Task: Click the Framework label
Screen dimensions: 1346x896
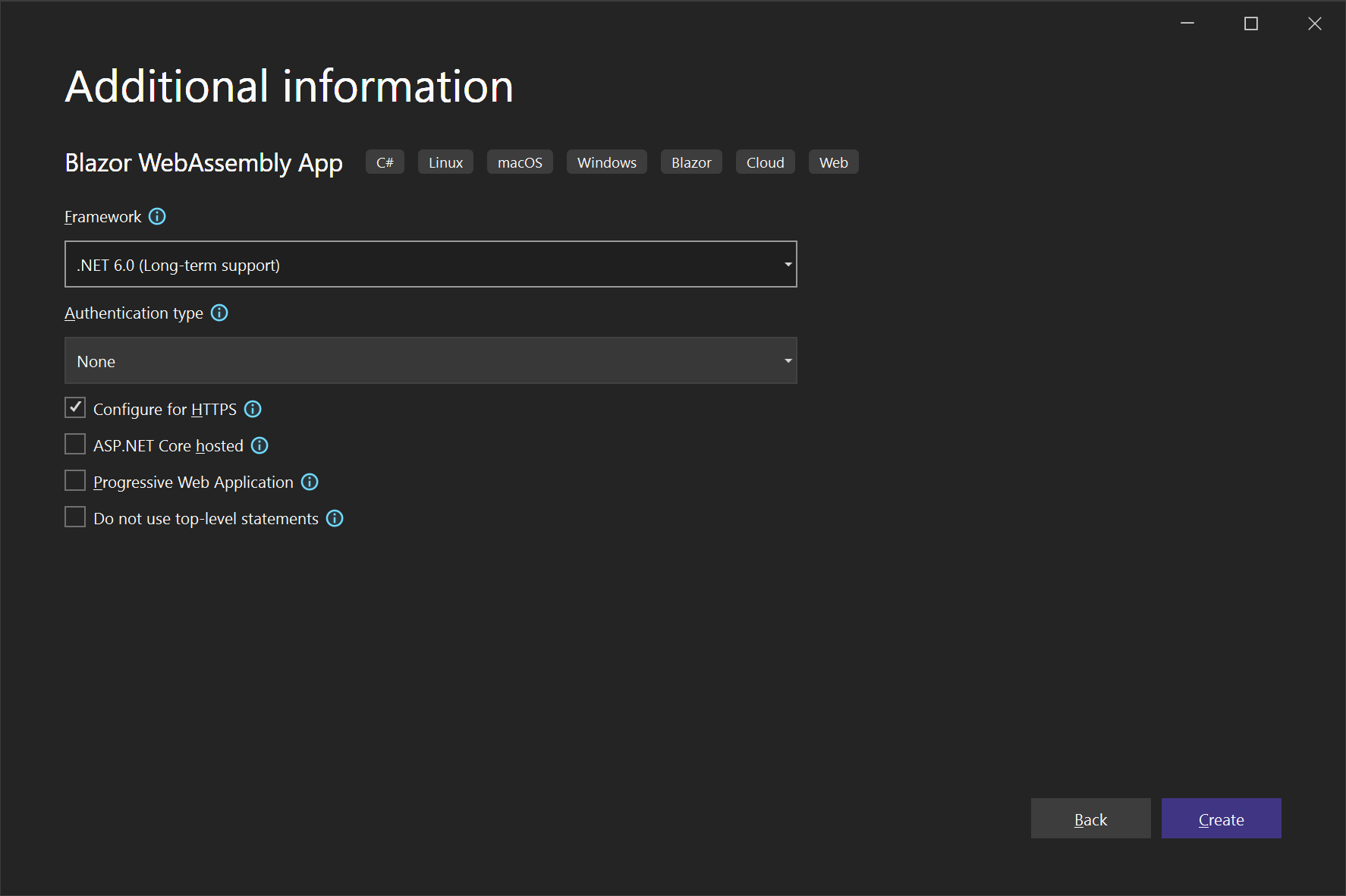Action: 103,217
